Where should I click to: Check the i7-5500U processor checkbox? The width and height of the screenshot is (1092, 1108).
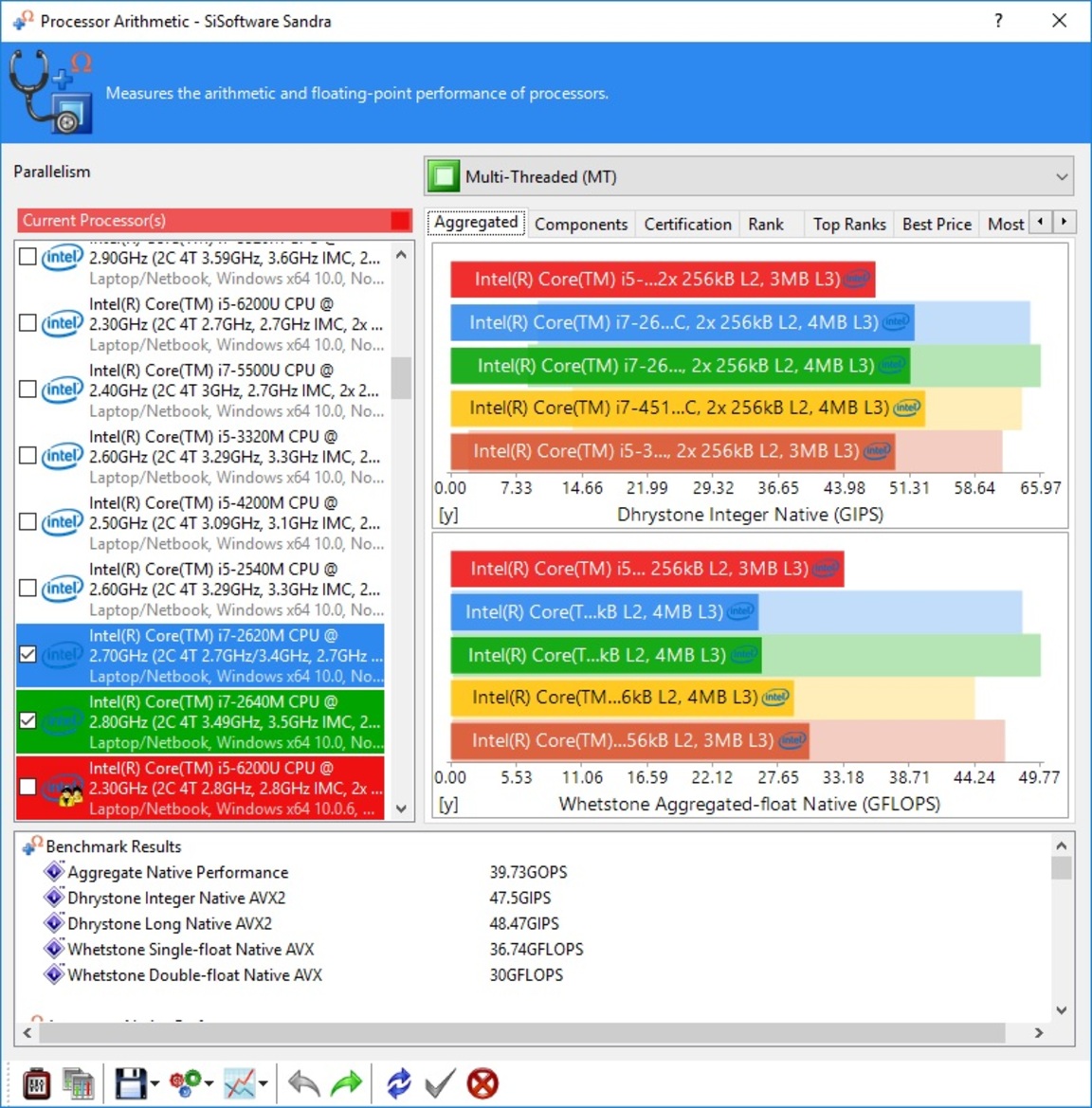pos(27,390)
